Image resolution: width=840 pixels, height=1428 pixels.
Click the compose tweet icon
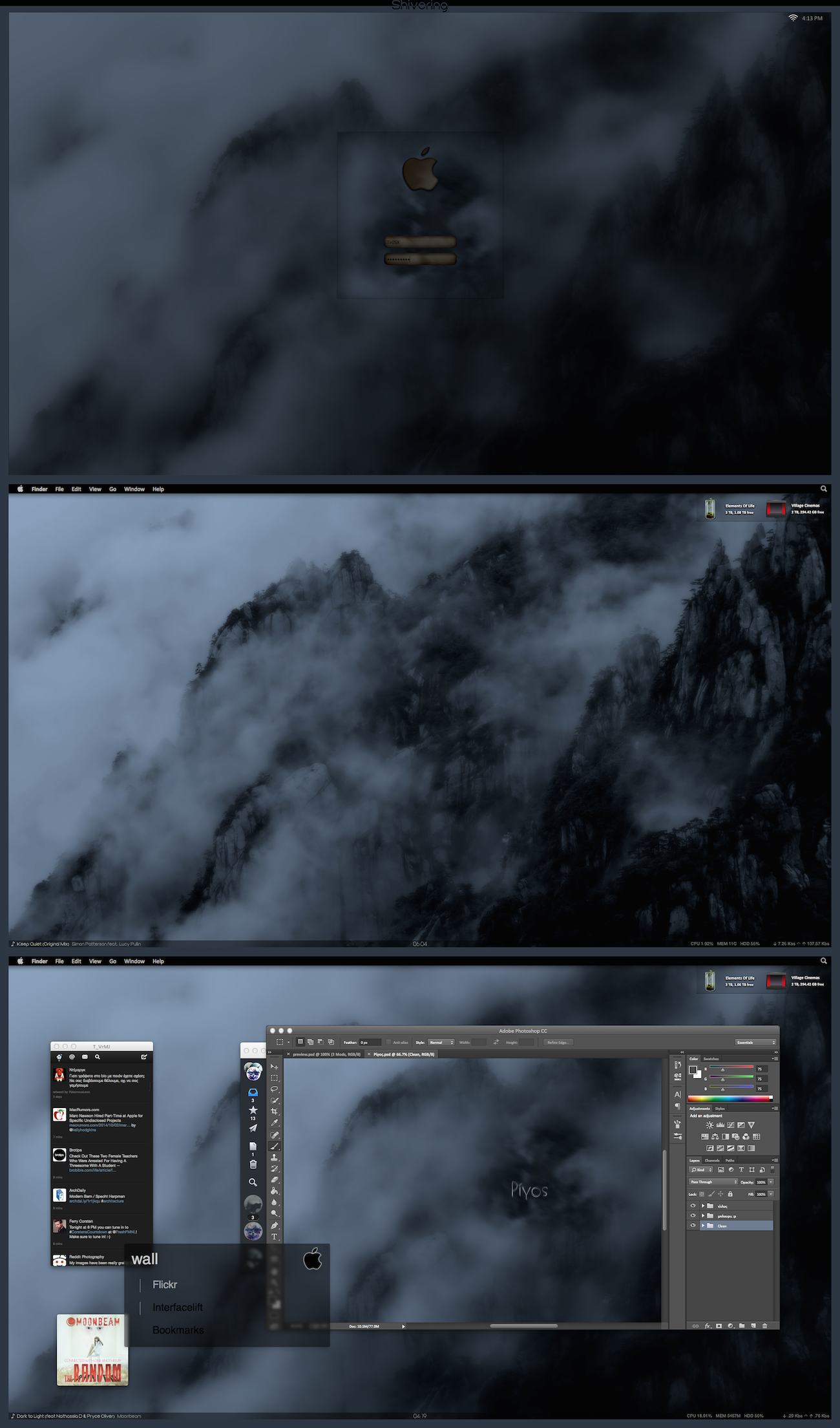point(144,1057)
